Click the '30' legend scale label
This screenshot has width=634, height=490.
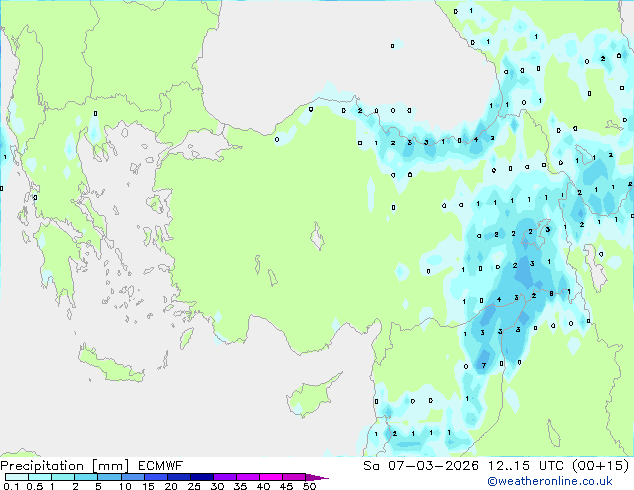pos(217,486)
